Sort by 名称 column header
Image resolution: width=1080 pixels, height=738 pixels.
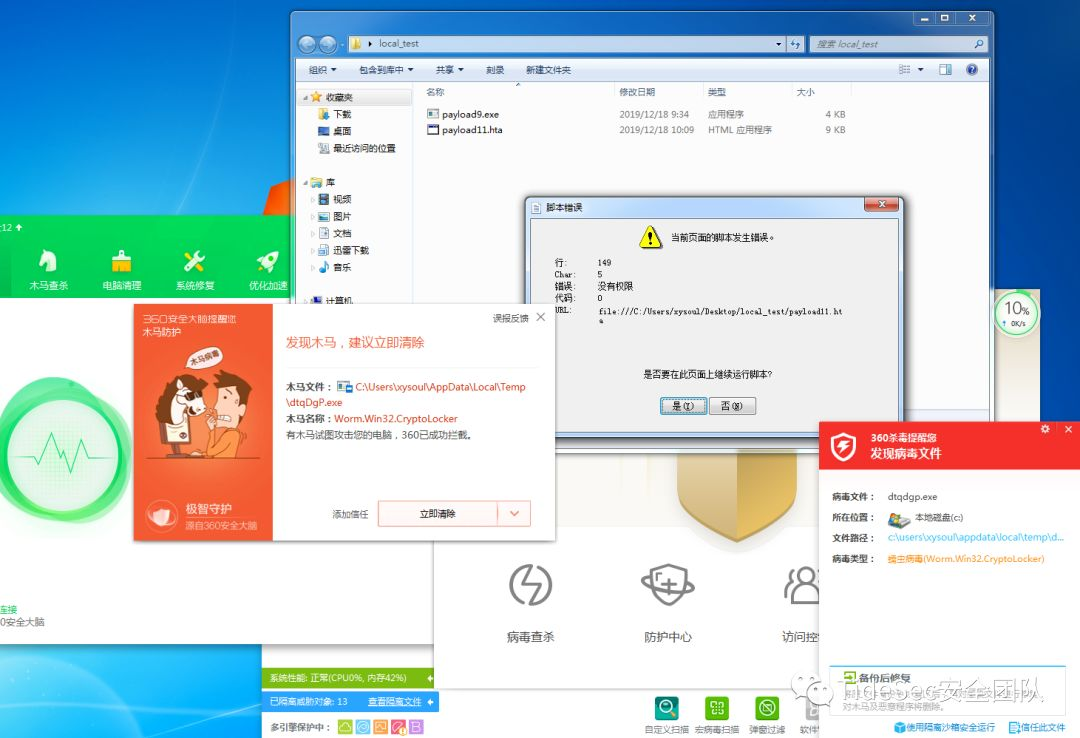(x=435, y=92)
